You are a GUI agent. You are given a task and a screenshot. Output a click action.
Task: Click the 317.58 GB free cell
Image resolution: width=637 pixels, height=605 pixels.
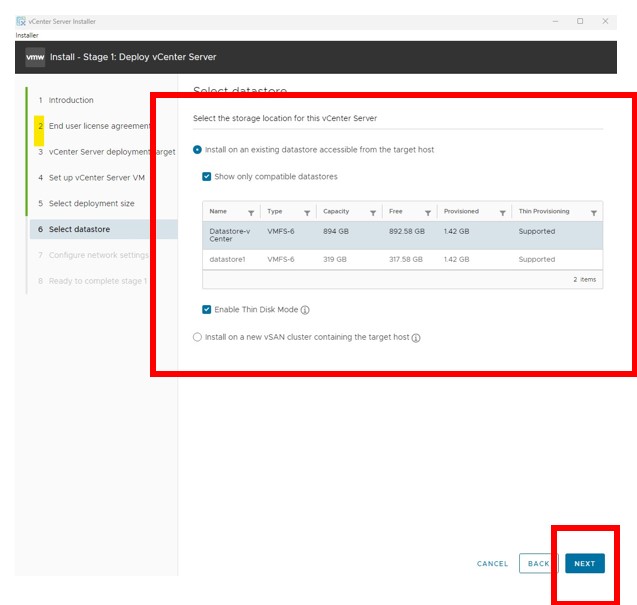(x=405, y=259)
